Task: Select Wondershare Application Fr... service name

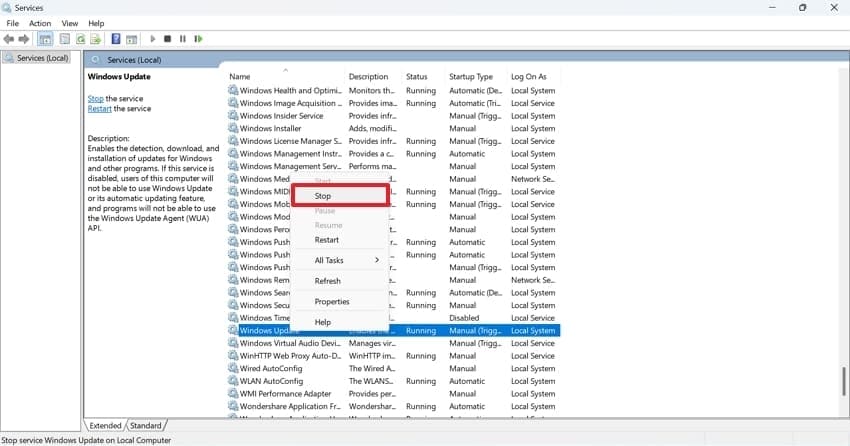Action: (291, 406)
